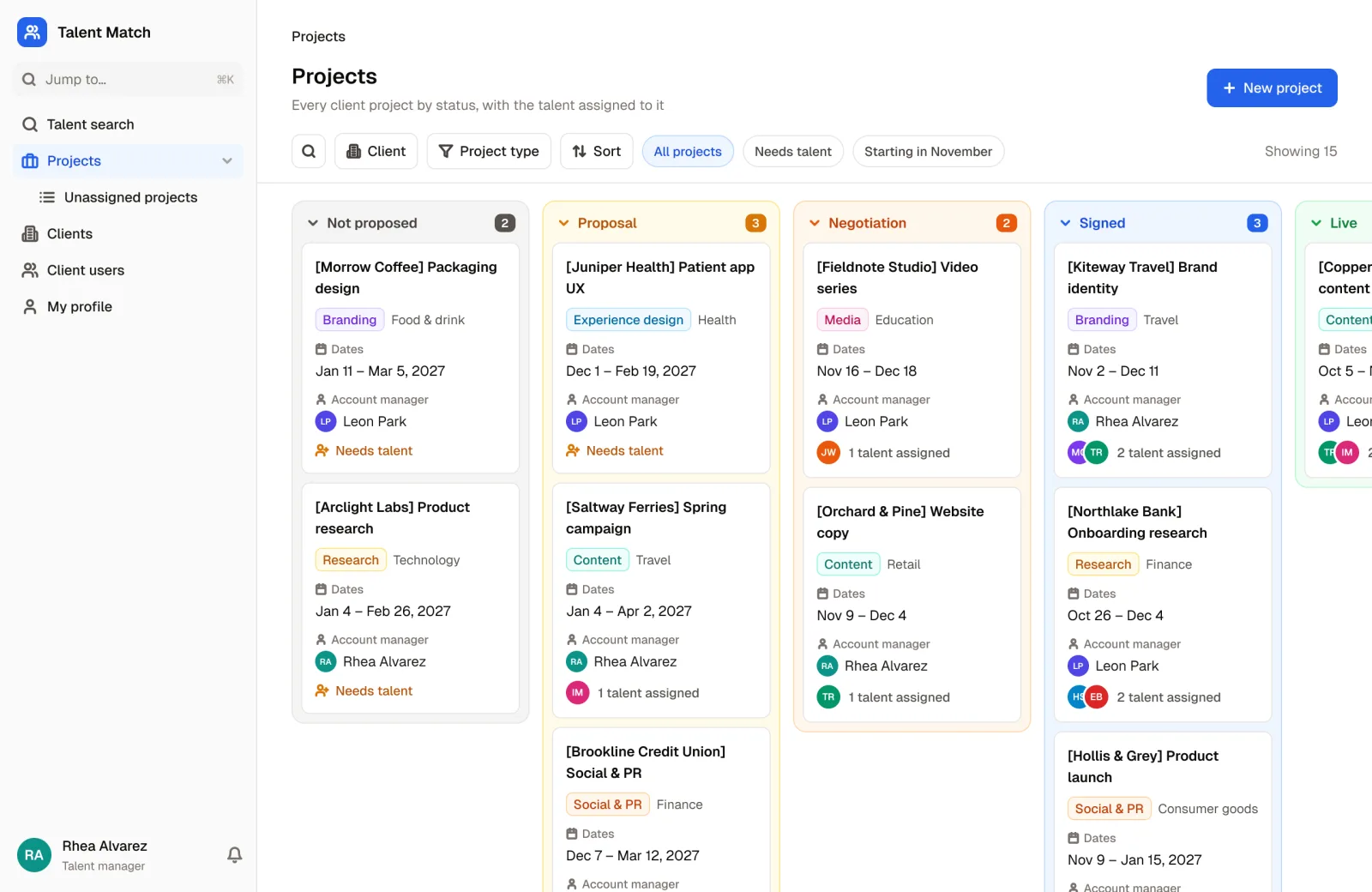Click RA avatar on Arclight Labs card
1372x892 pixels.
[x=326, y=661]
